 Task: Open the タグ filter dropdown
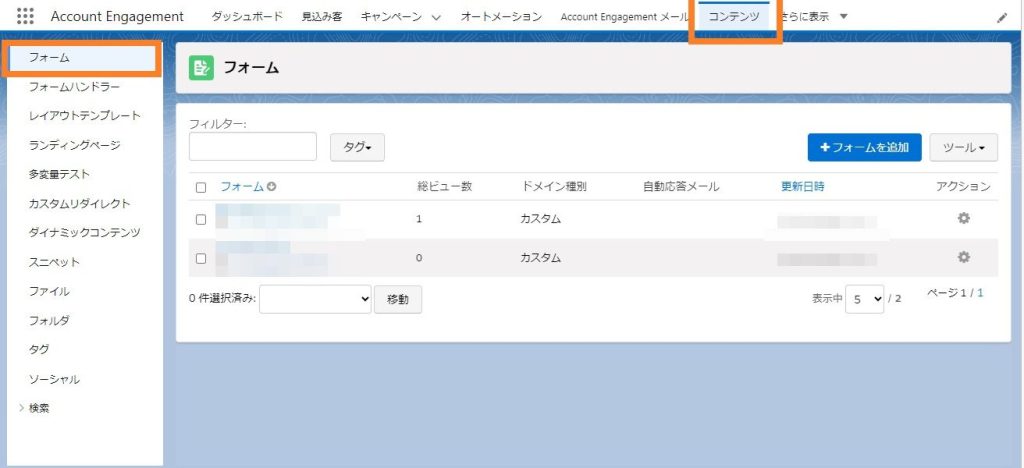[357, 148]
